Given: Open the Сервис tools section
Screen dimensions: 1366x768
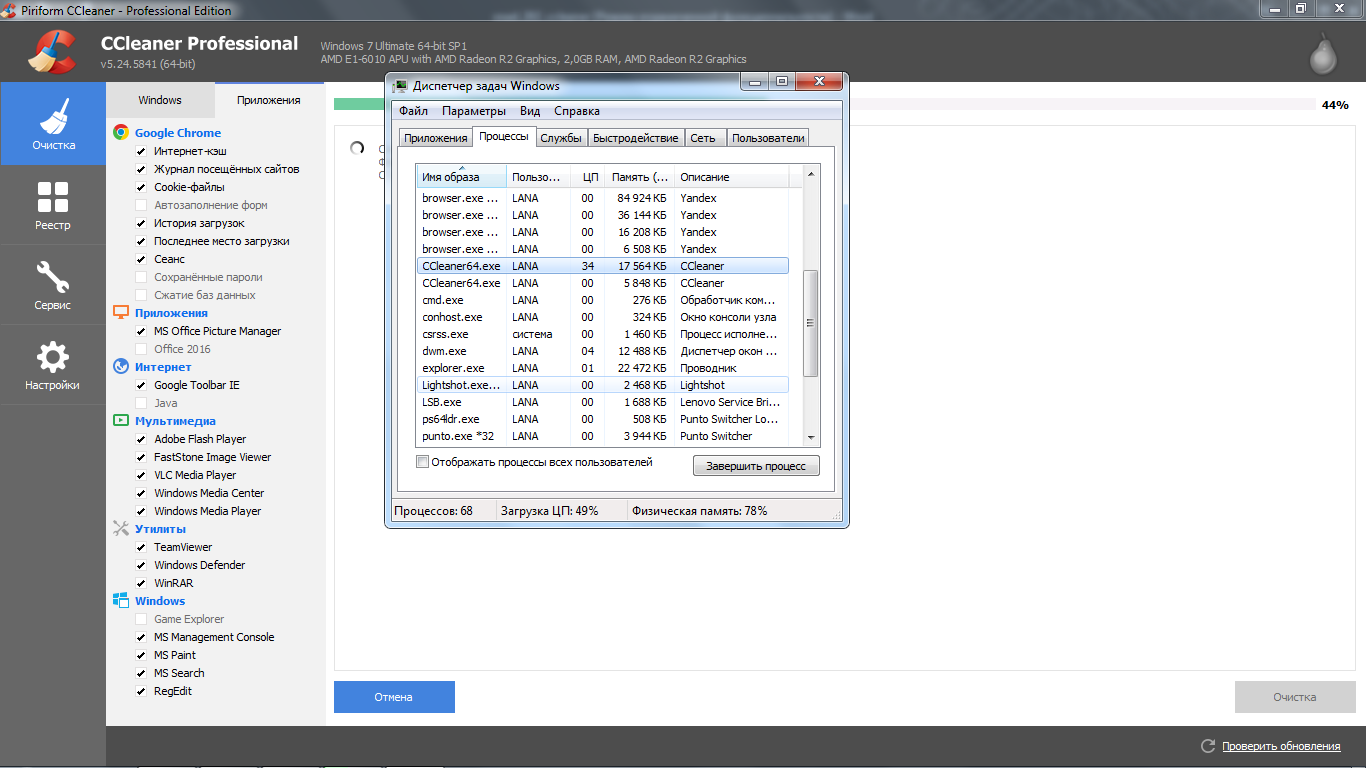Looking at the screenshot, I should [53, 285].
